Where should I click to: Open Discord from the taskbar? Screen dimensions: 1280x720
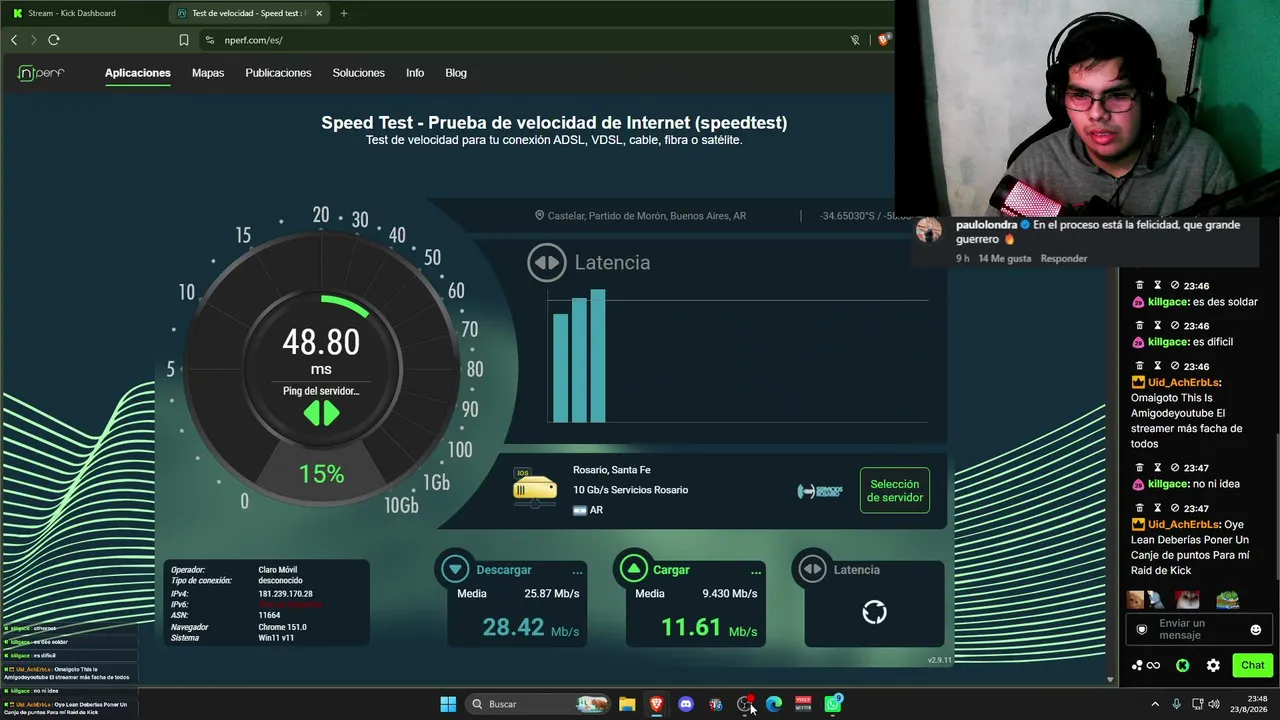(686, 704)
